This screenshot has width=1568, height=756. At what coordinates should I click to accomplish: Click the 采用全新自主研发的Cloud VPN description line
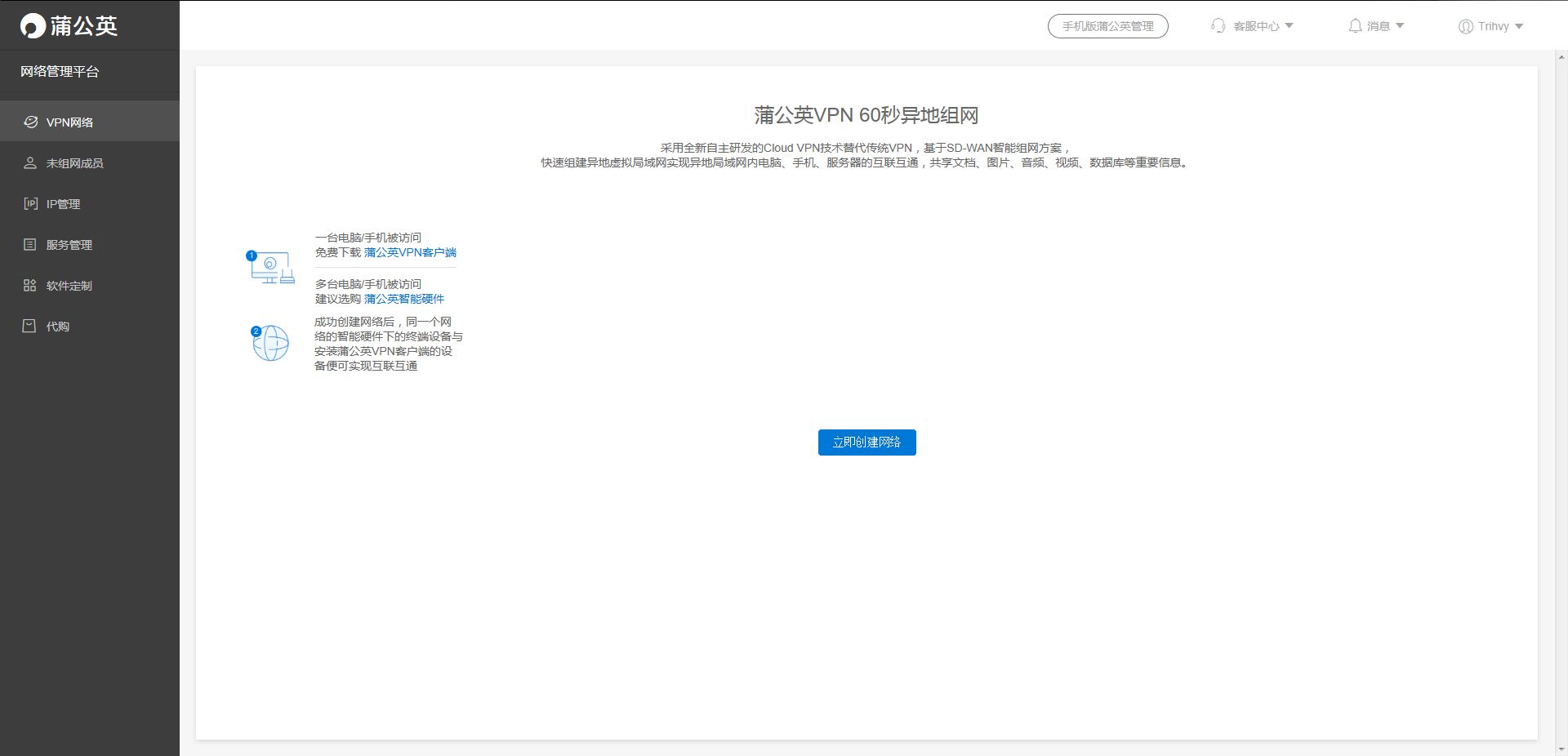[866, 148]
